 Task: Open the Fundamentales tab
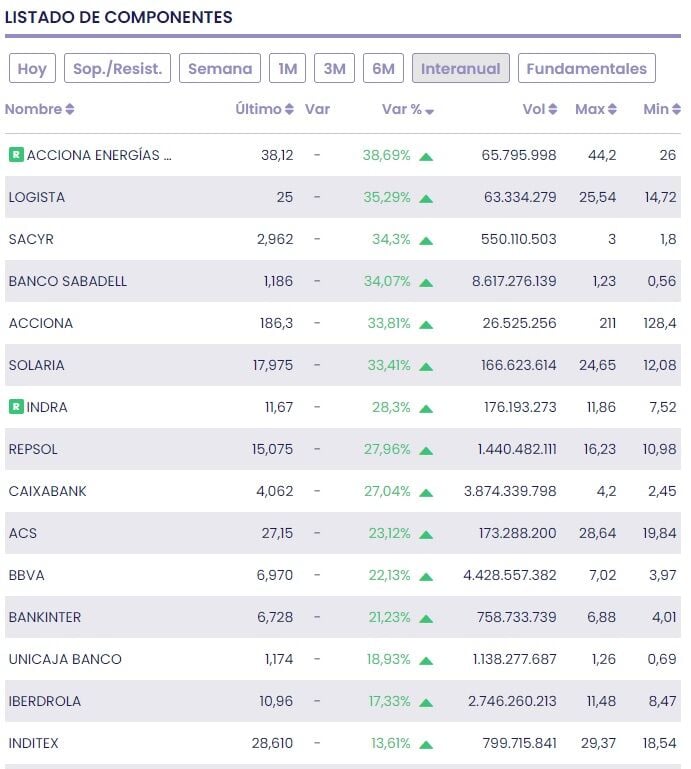tap(586, 68)
